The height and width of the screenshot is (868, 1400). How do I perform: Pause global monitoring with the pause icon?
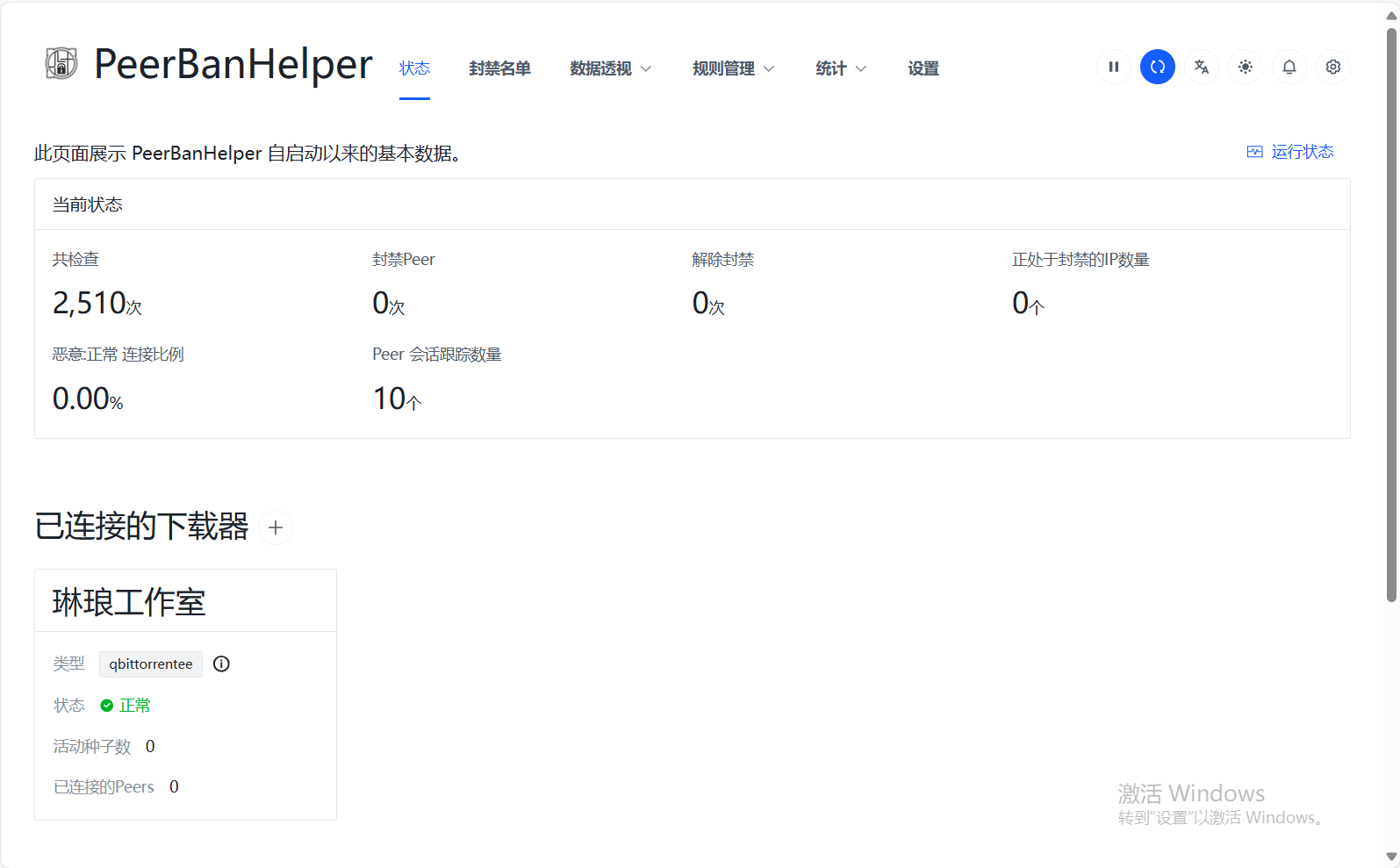click(x=1114, y=67)
